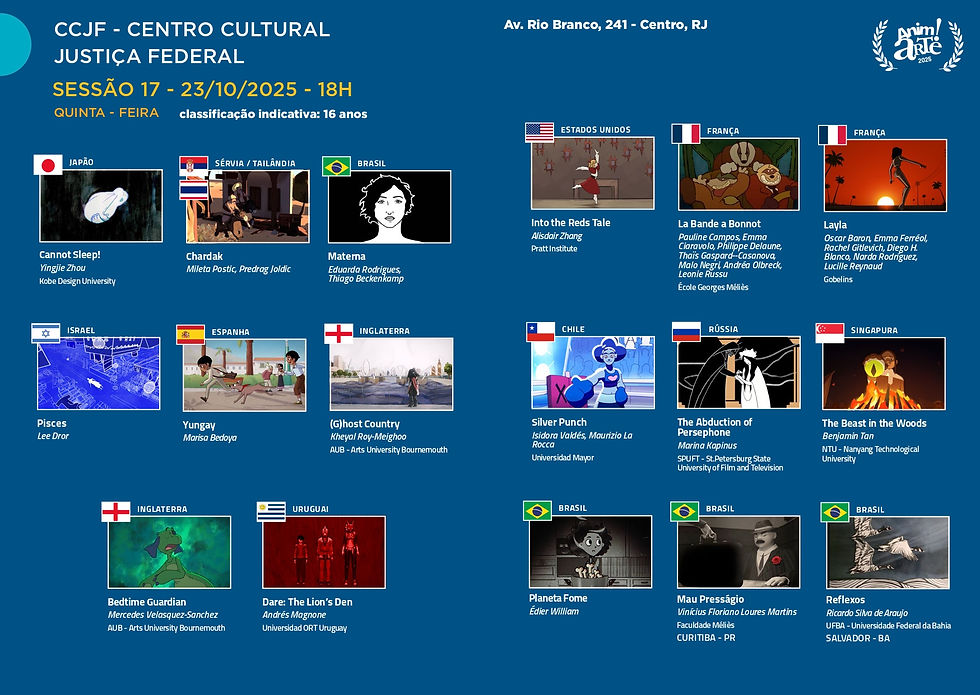Open the Layla sunset thumbnail
Screen dimensions: 980x695
click(x=886, y=176)
